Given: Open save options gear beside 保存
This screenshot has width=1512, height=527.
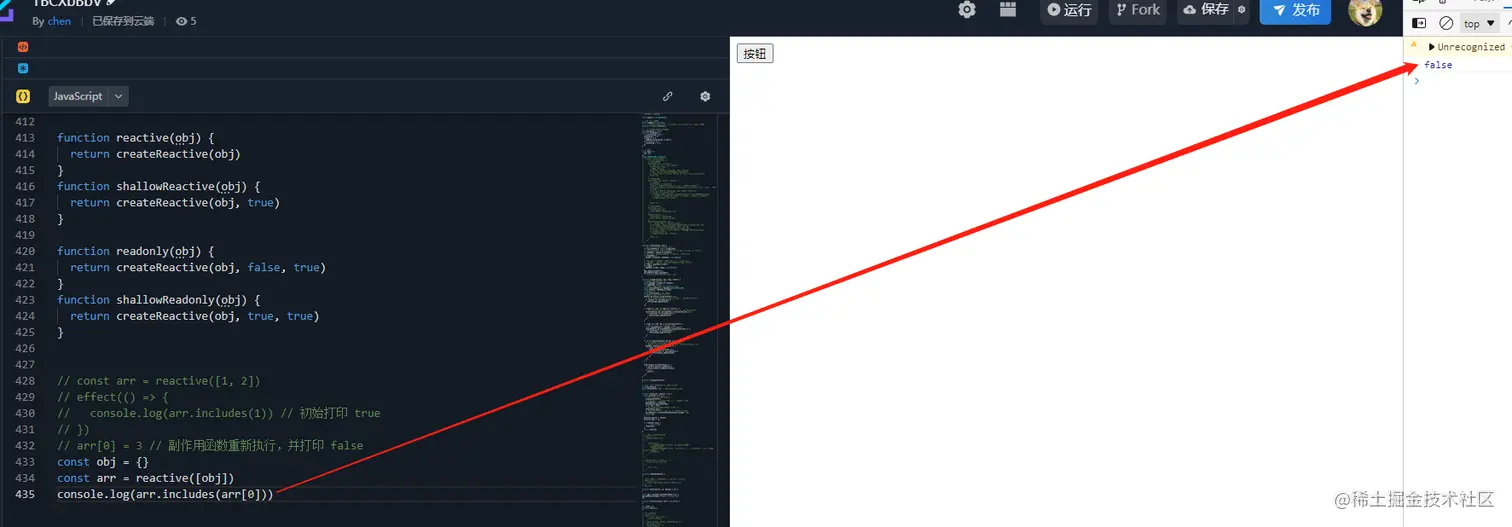Looking at the screenshot, I should tap(1242, 10).
